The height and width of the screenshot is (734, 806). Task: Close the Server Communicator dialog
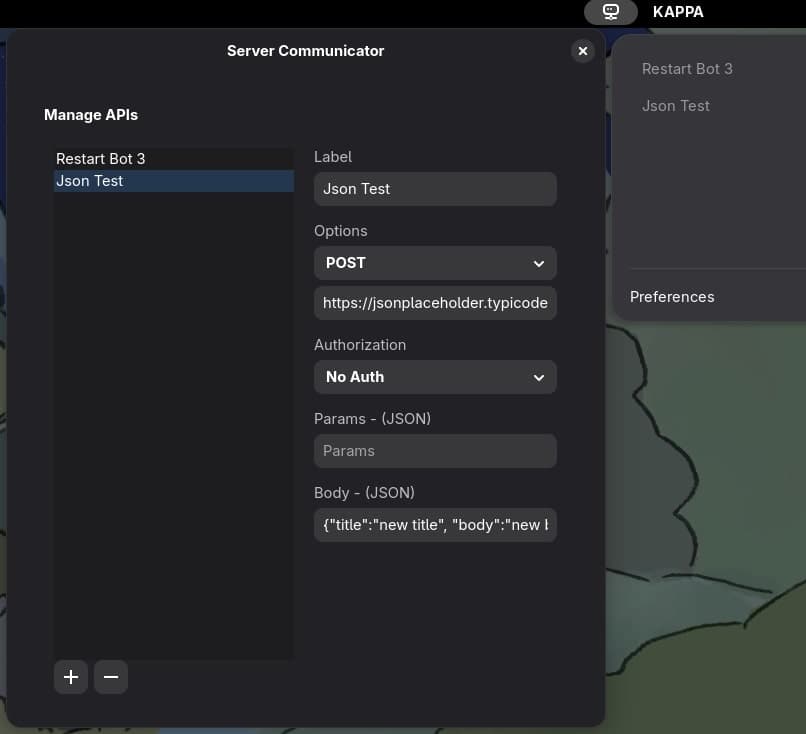[x=583, y=51]
